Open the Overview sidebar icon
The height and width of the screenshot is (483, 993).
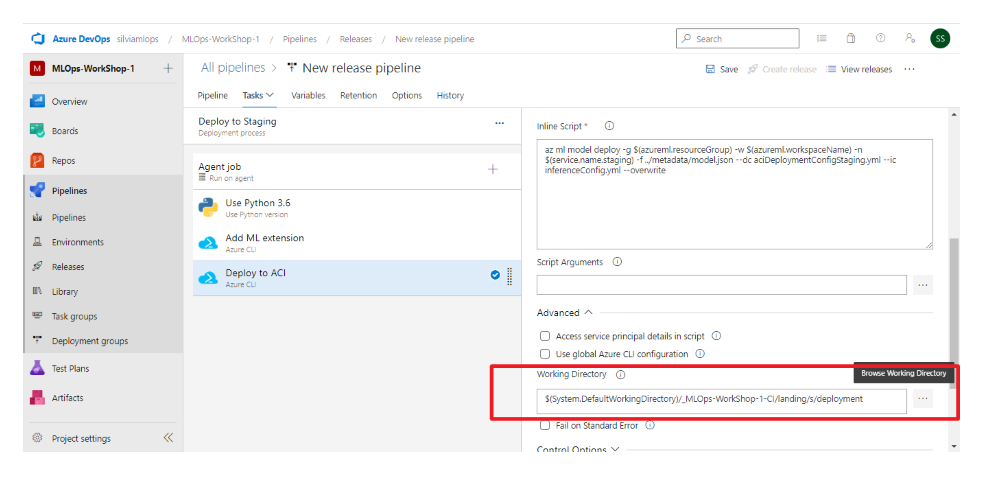(37, 101)
